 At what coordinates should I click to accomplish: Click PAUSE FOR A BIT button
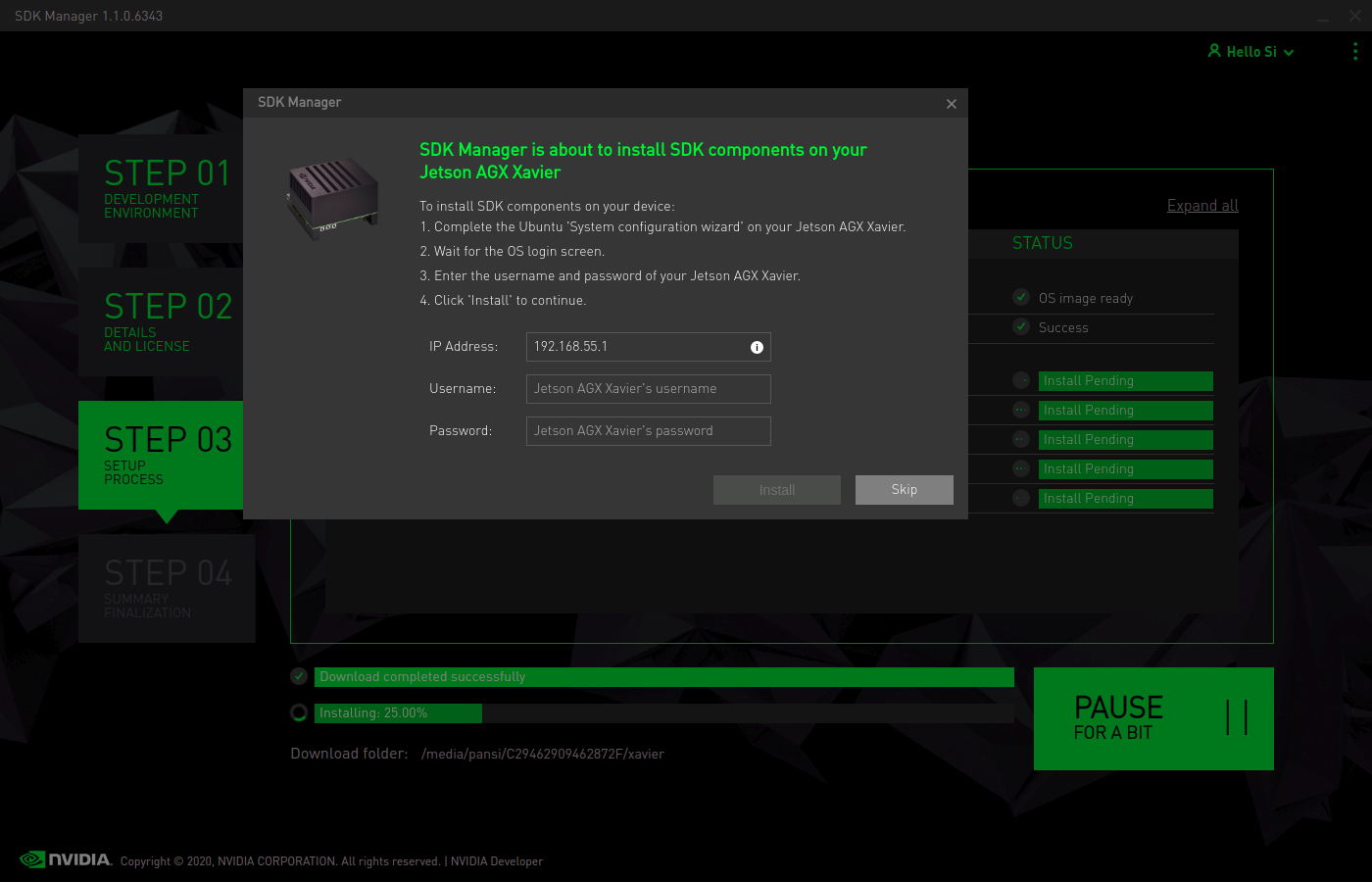coord(1153,718)
